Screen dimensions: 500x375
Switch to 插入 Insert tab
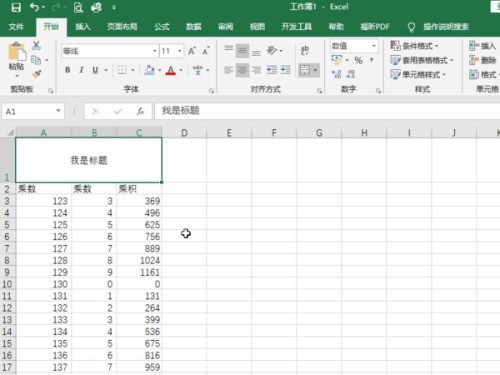(x=83, y=27)
